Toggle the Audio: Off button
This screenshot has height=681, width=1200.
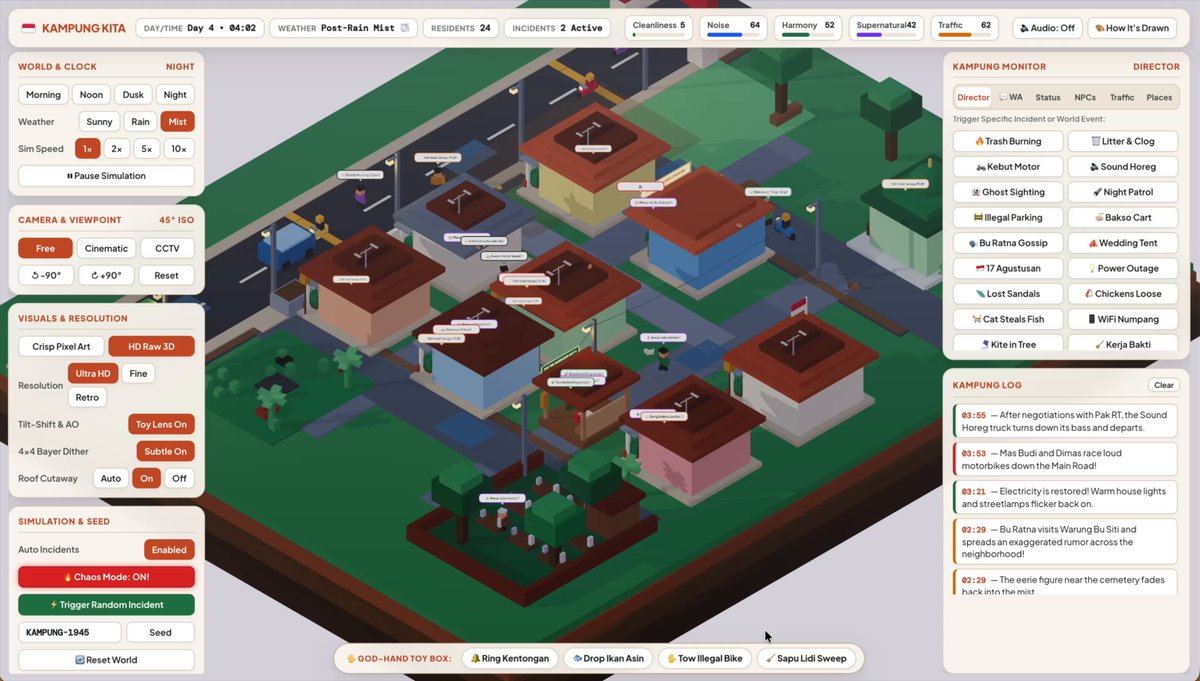coord(1047,28)
